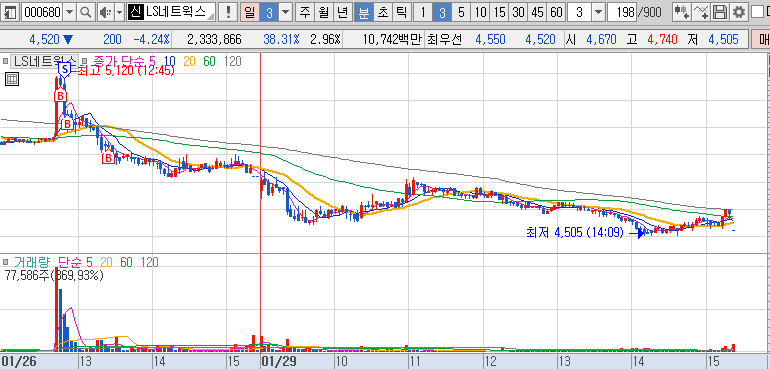Screen dimensions: 770x369
Task: Open the candlestick chart type tool icon
Action: [x=682, y=13]
